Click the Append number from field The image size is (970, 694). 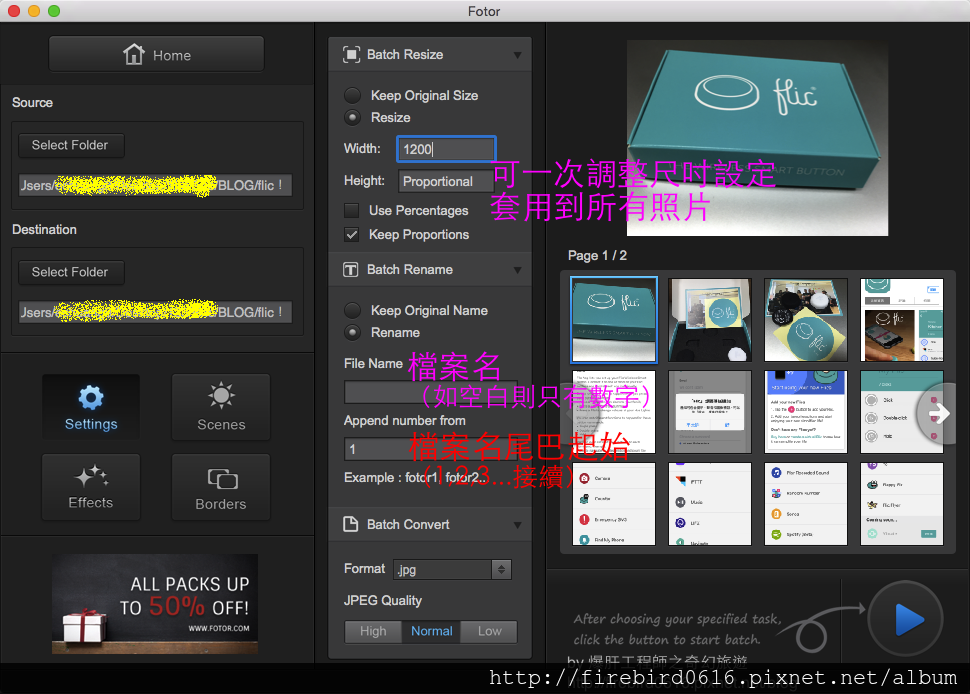point(431,449)
